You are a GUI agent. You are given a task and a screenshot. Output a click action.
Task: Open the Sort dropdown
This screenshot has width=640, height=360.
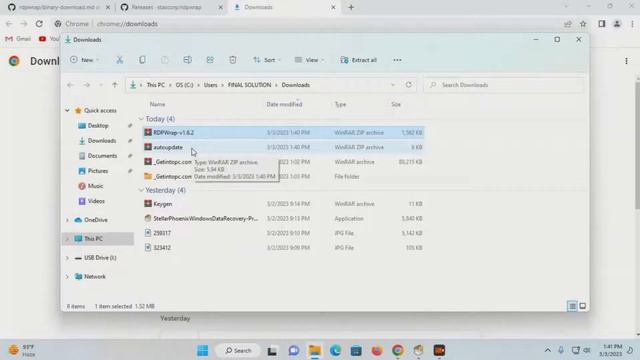(267, 60)
